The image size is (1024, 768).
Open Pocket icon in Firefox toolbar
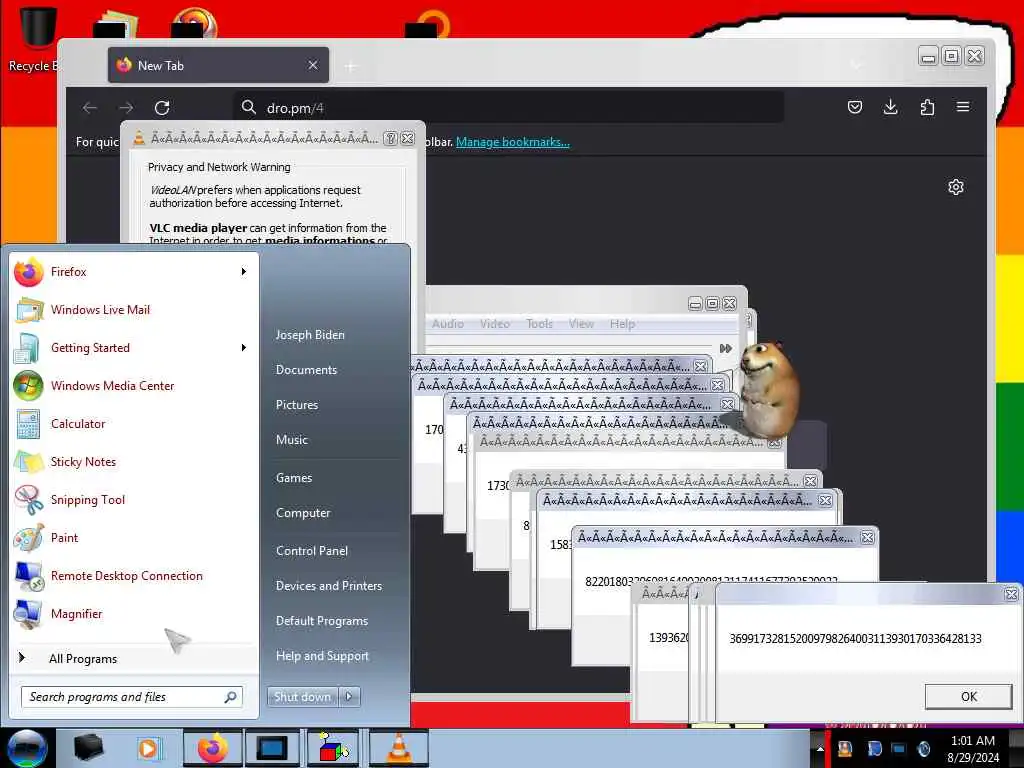point(855,107)
